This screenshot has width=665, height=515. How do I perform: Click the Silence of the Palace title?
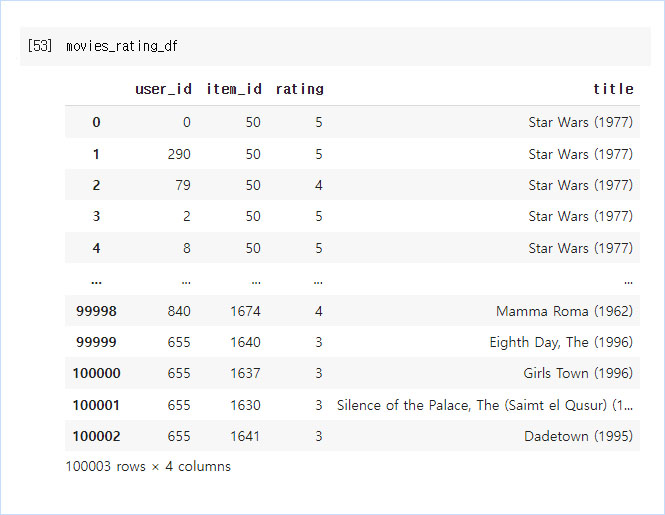tap(485, 405)
